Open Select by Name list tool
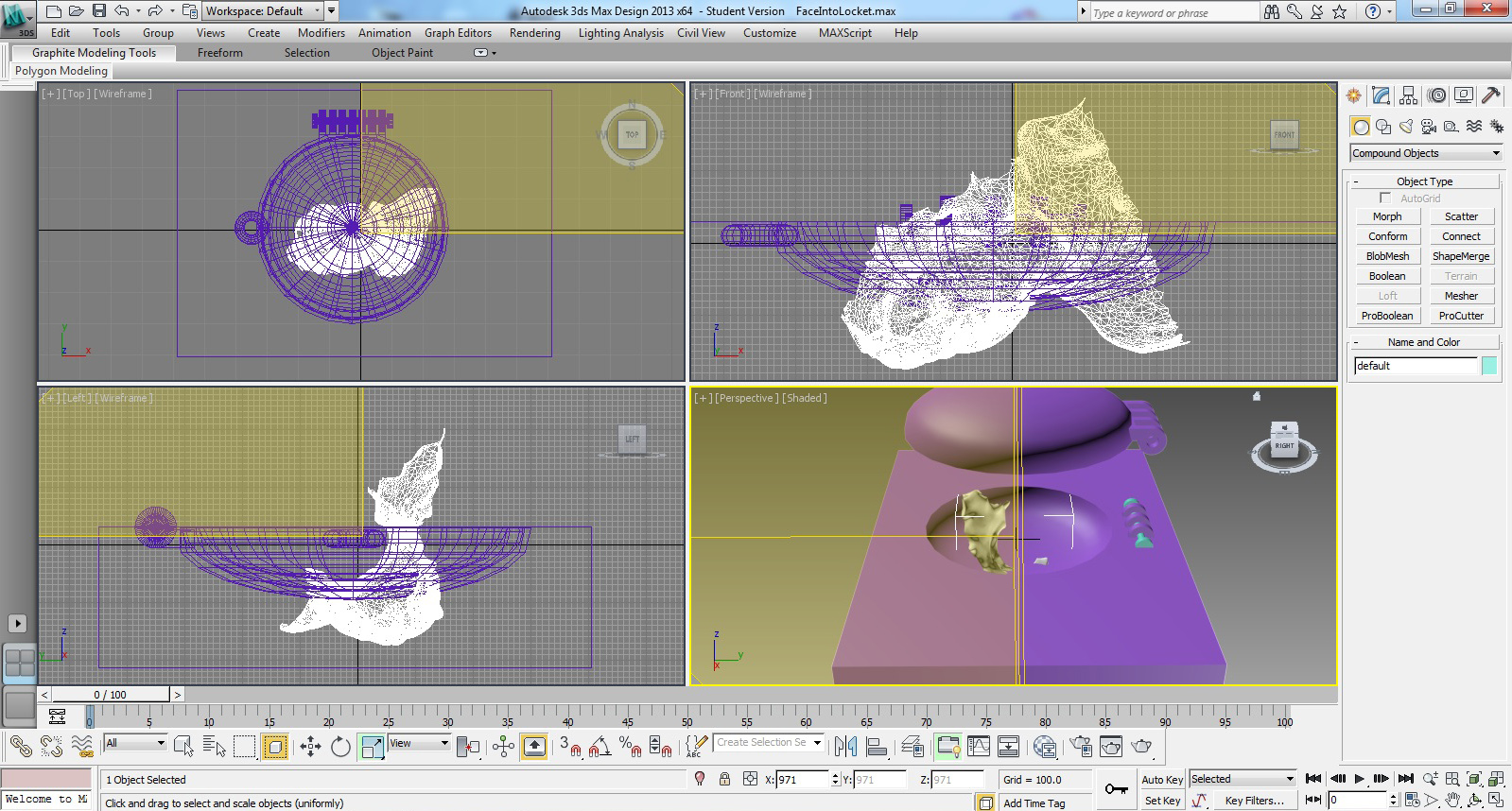 point(215,747)
